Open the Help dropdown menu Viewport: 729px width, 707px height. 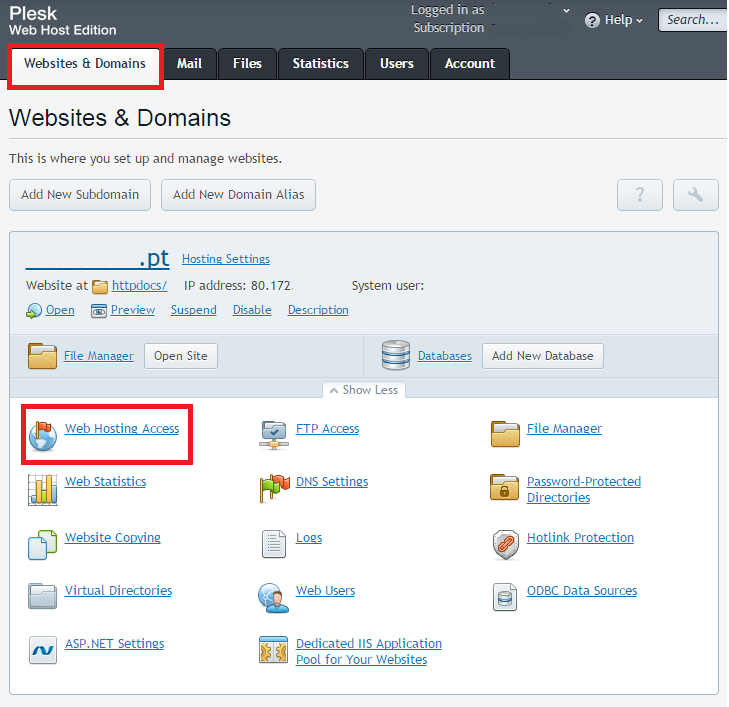pos(614,20)
